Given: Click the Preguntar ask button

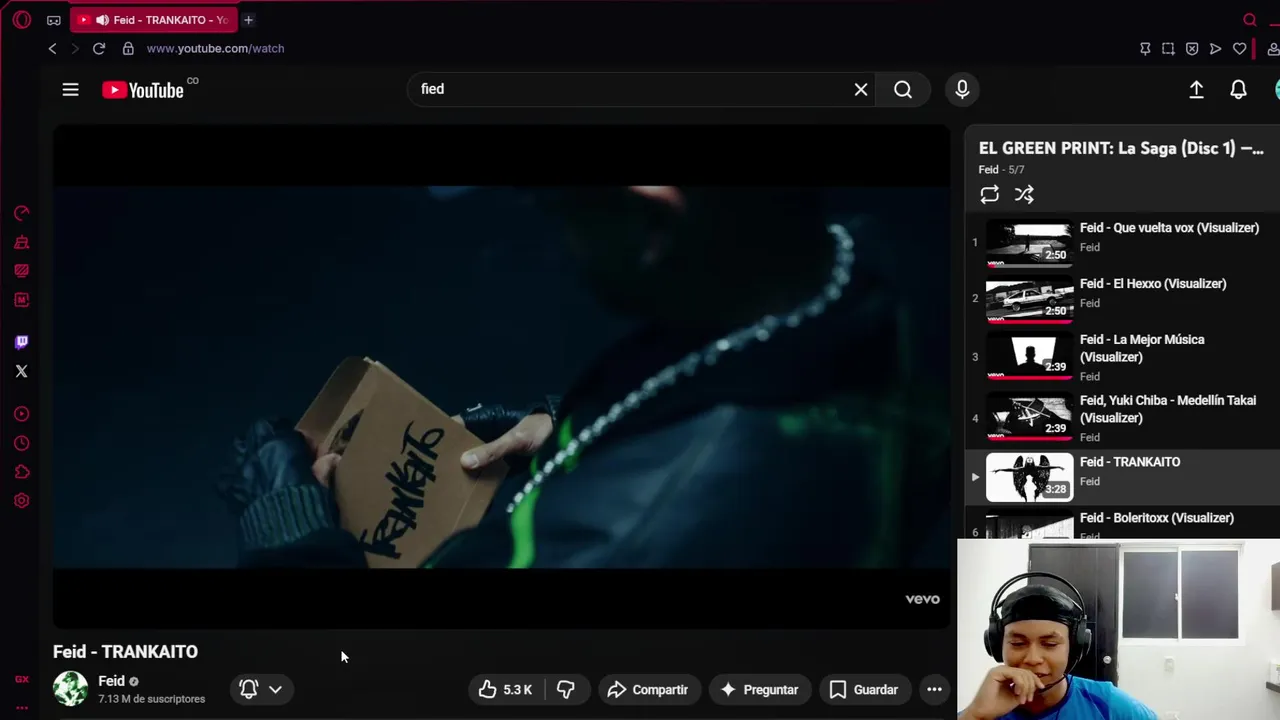Looking at the screenshot, I should click(x=759, y=689).
